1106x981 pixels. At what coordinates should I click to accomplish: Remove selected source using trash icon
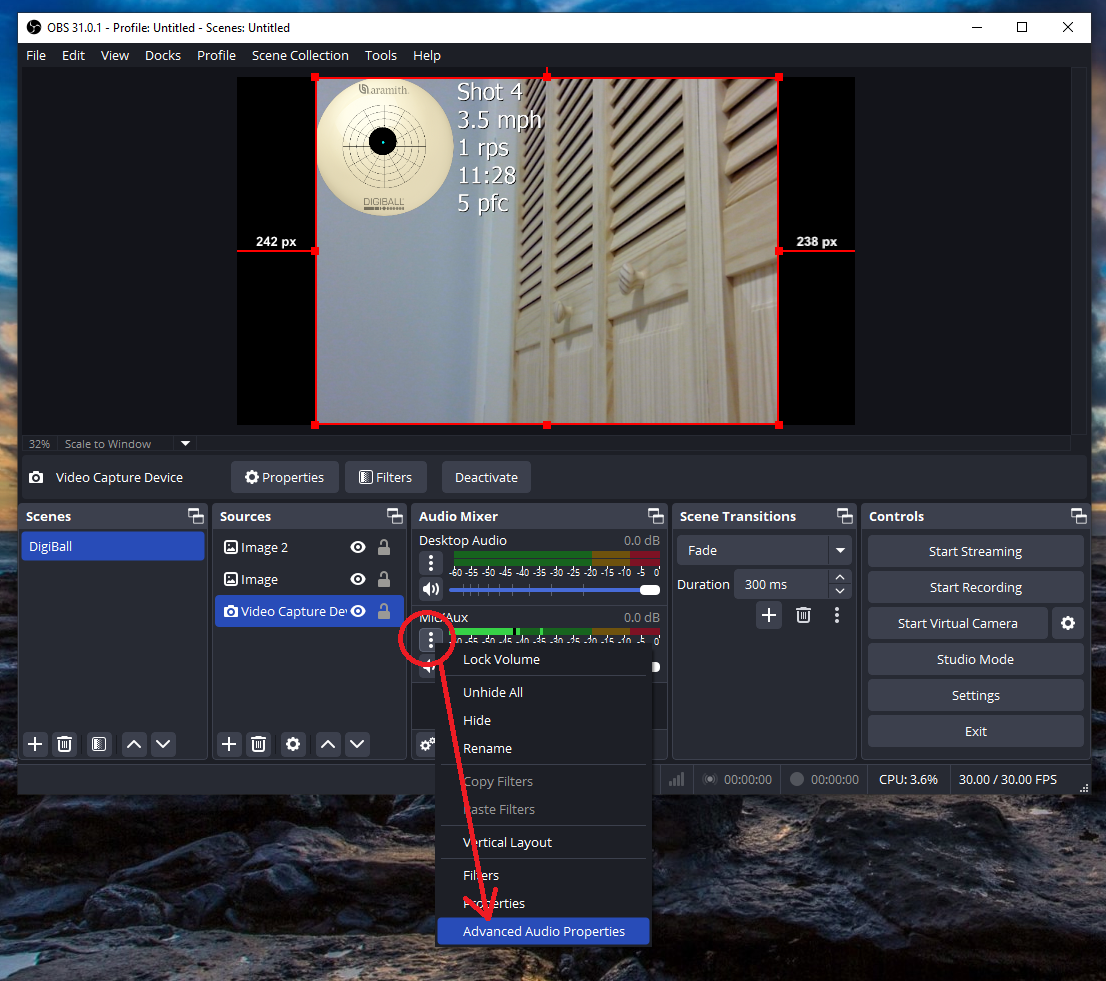click(258, 744)
